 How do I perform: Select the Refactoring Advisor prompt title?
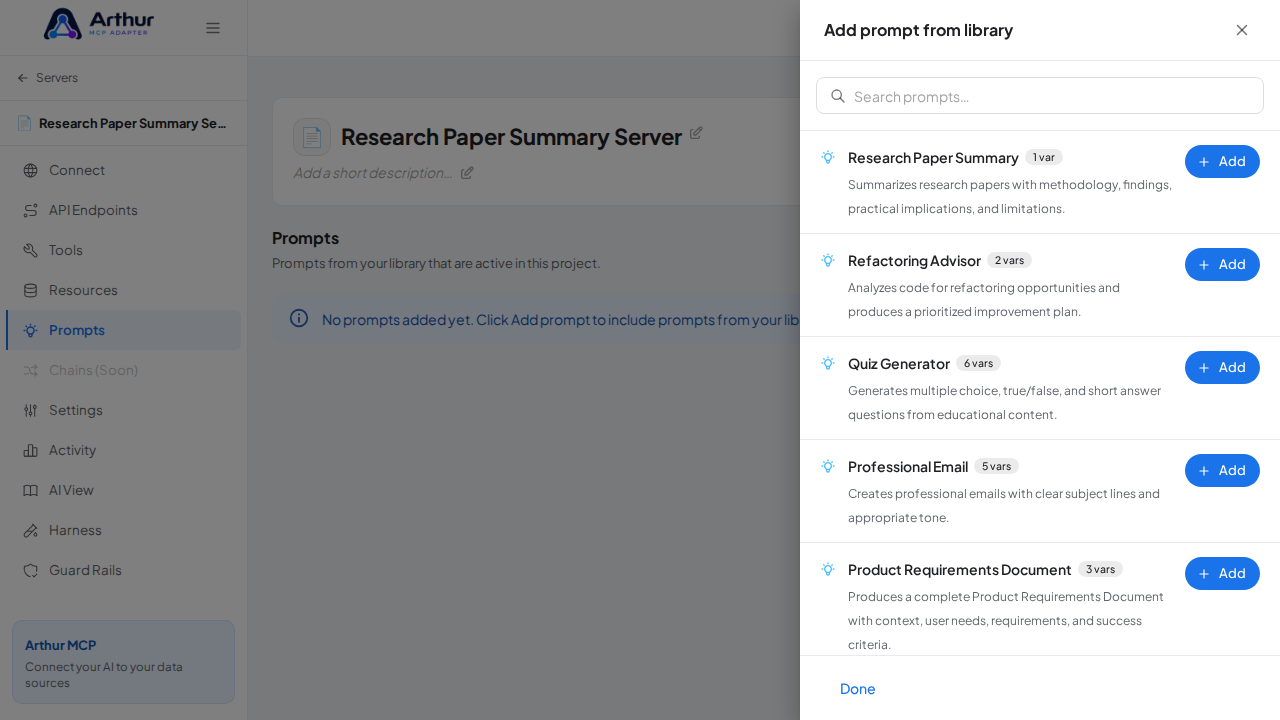914,260
